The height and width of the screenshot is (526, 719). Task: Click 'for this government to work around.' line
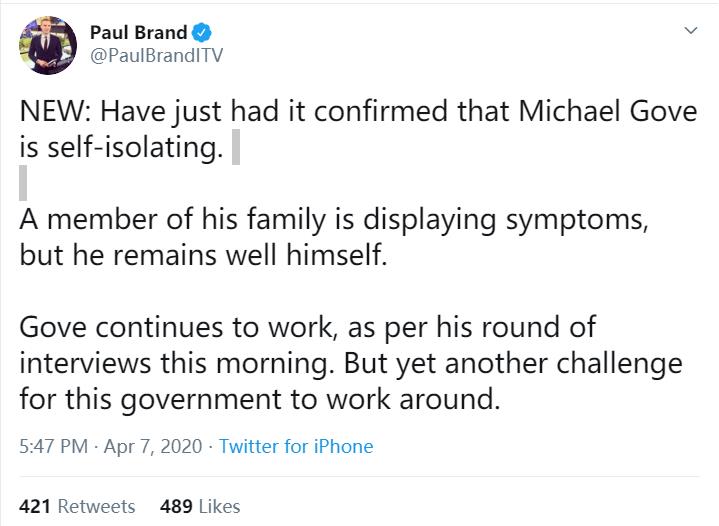[258, 399]
